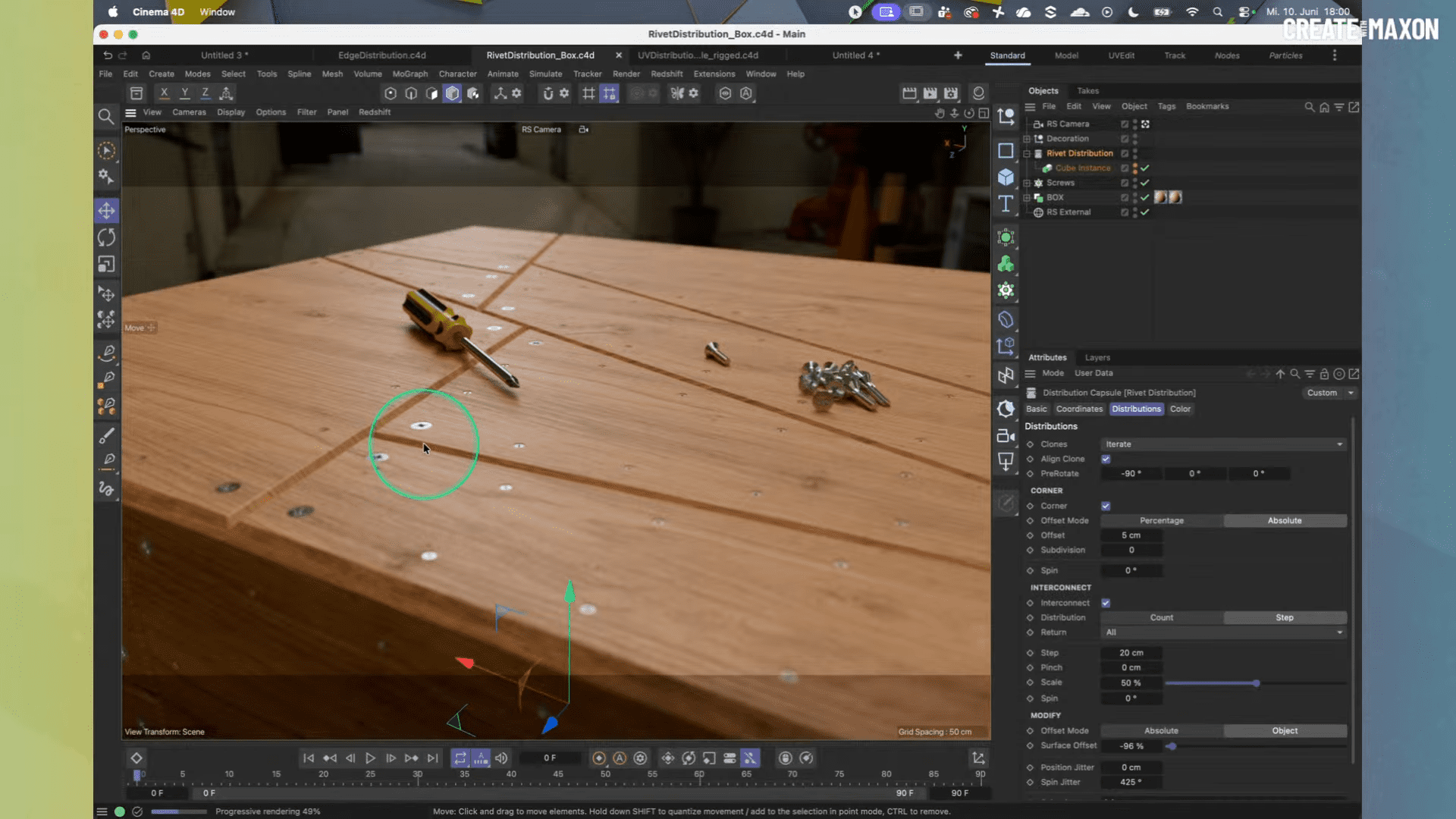
Task: Toggle the Y axis lock icon
Action: [x=184, y=93]
